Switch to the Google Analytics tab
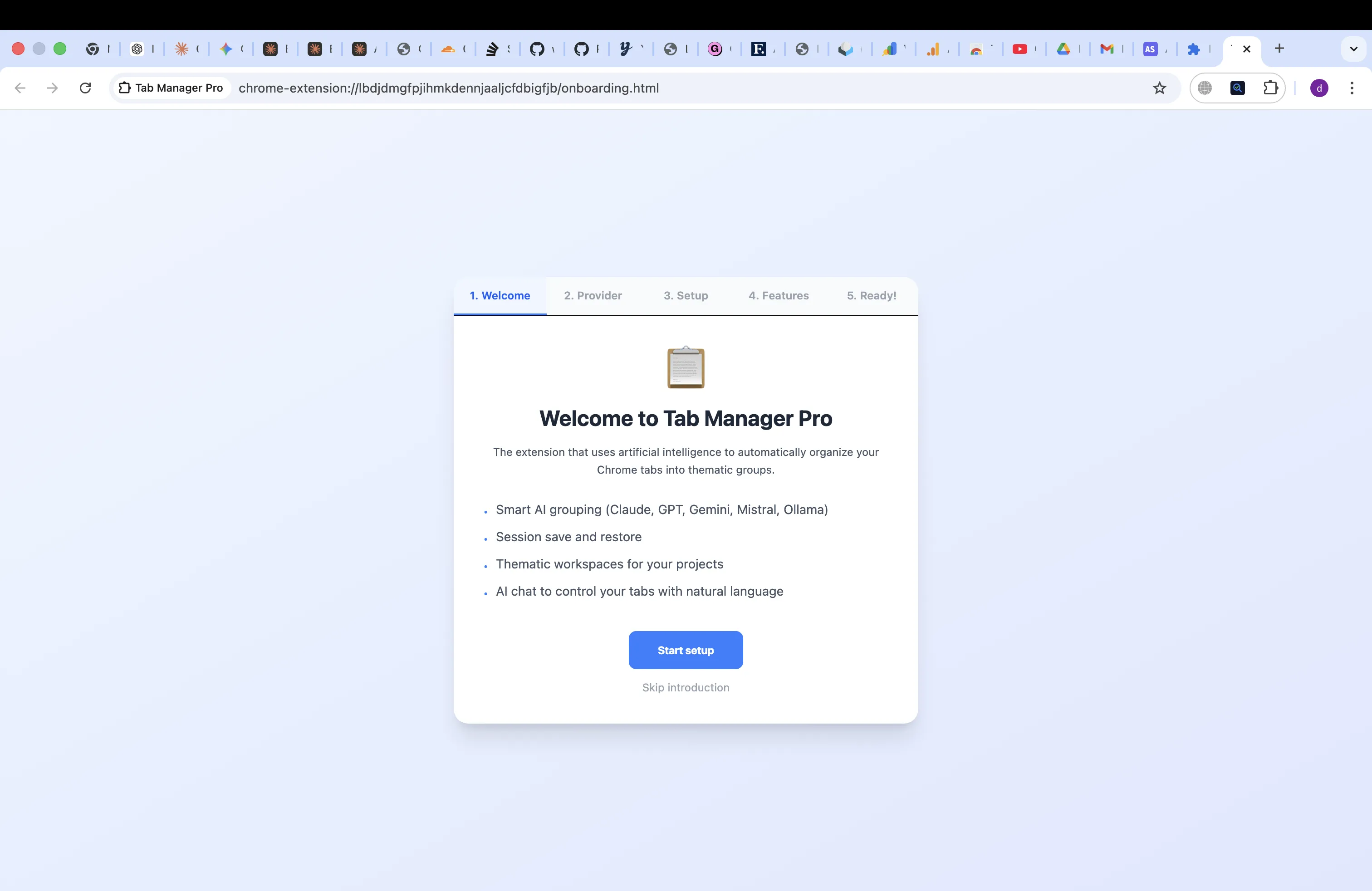Image resolution: width=1372 pixels, height=891 pixels. point(933,49)
